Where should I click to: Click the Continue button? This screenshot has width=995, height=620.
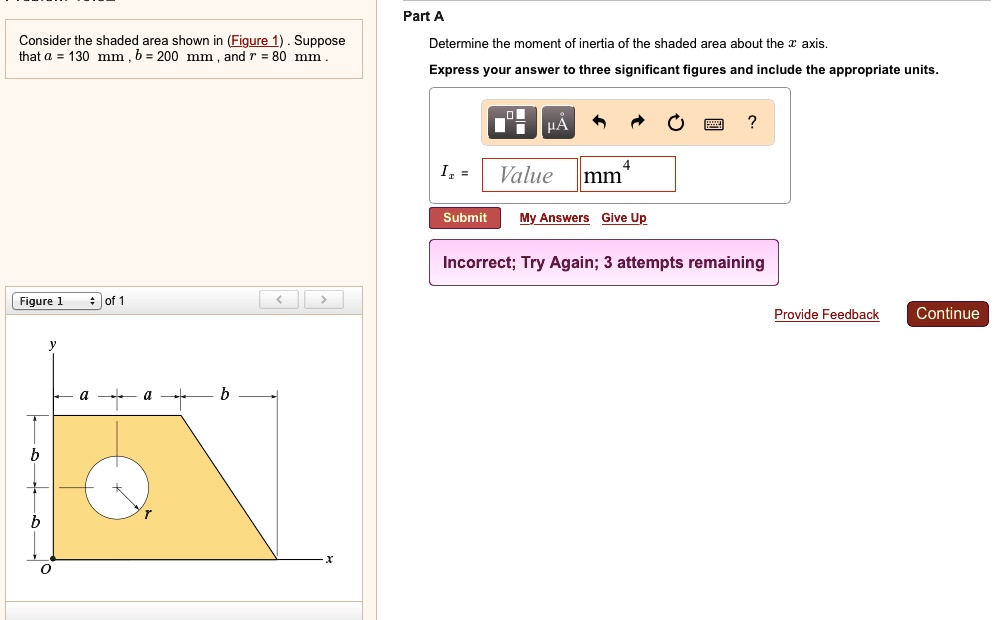click(x=947, y=313)
